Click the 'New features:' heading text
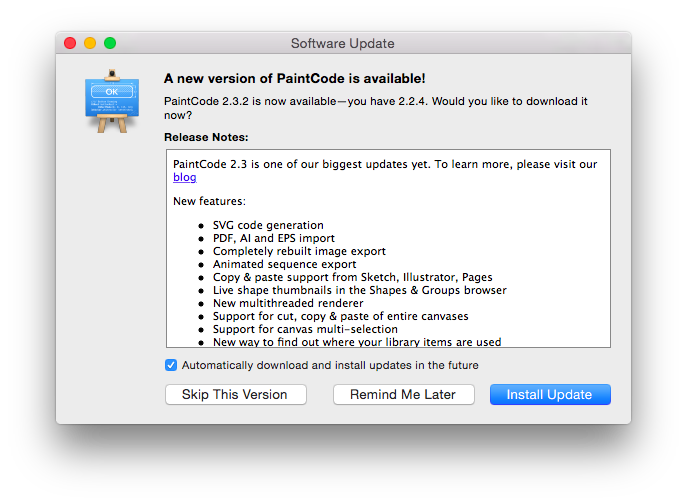Image resolution: width=687 pixels, height=504 pixels. tap(209, 201)
